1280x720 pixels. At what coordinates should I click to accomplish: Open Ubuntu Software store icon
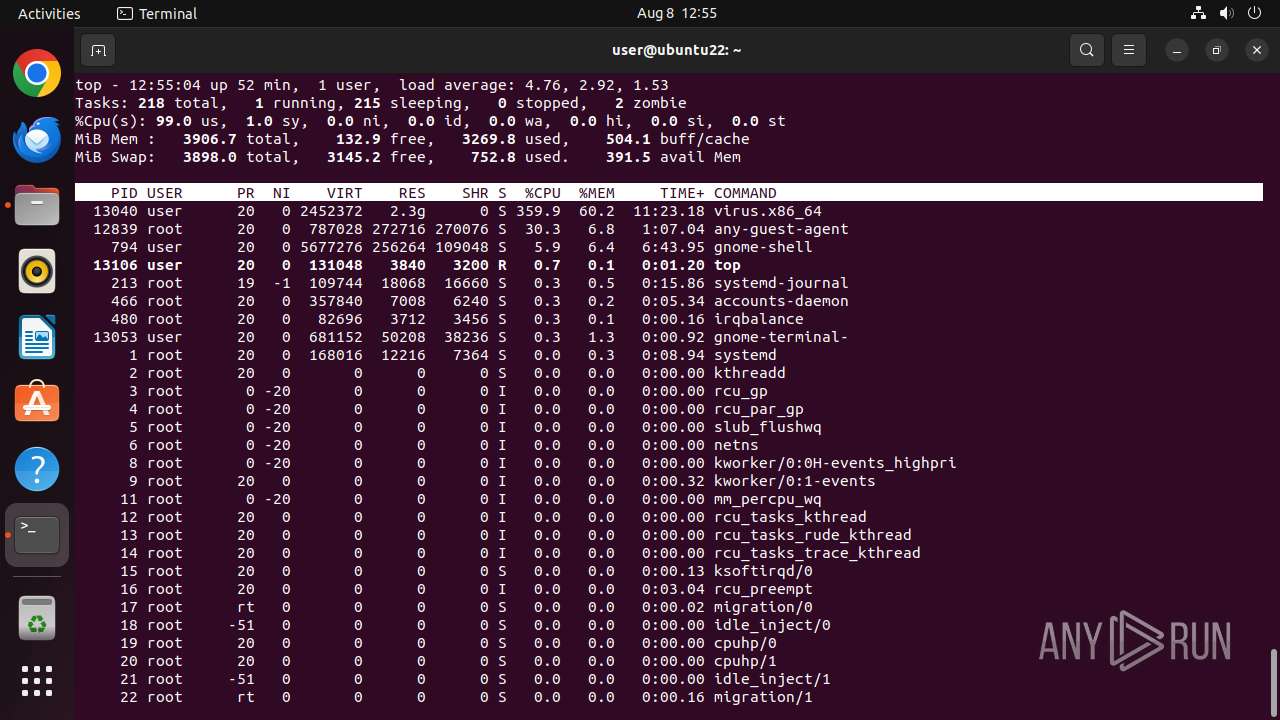pyautogui.click(x=37, y=403)
